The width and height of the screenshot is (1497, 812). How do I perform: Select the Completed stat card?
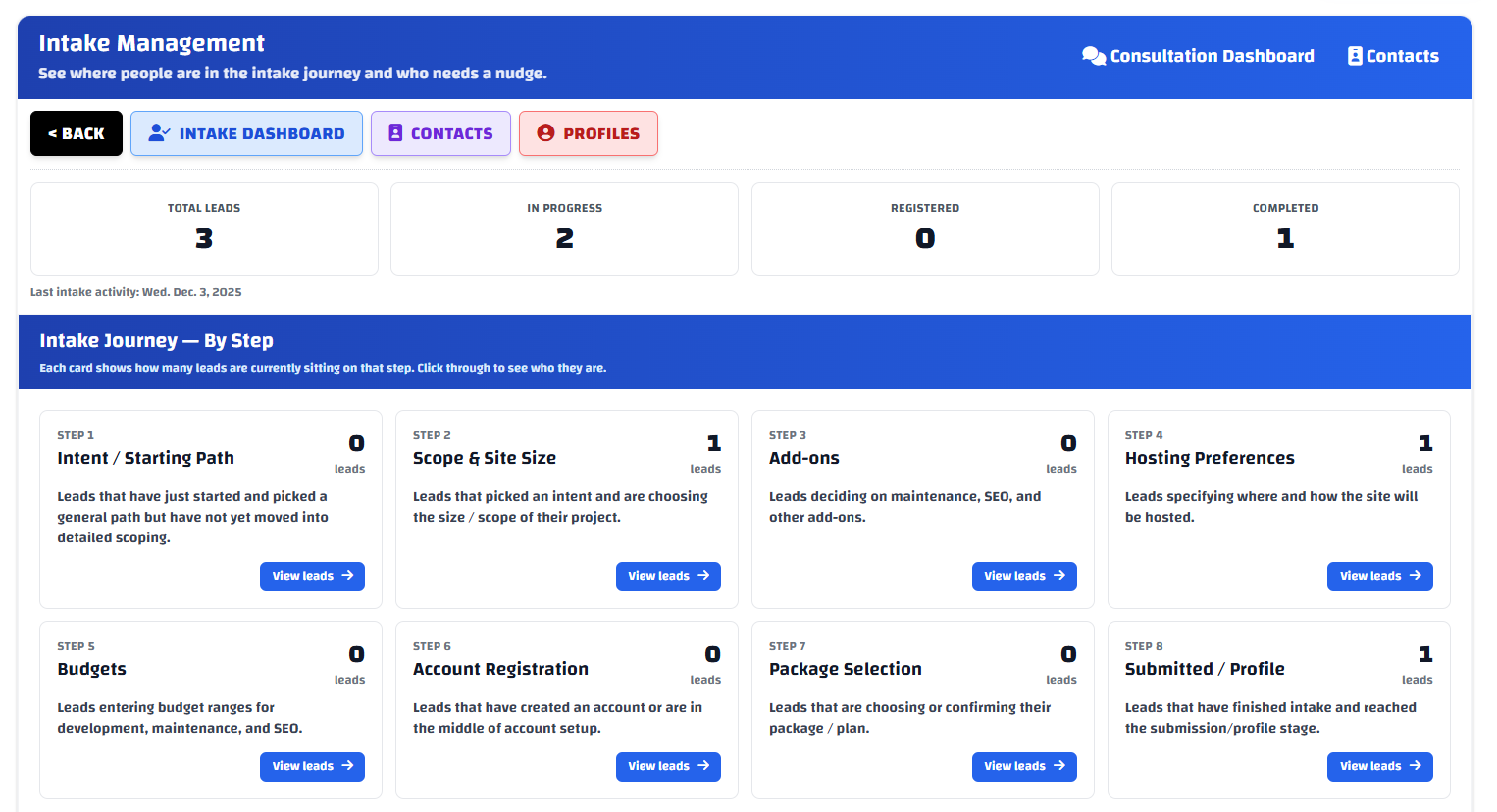(1285, 228)
